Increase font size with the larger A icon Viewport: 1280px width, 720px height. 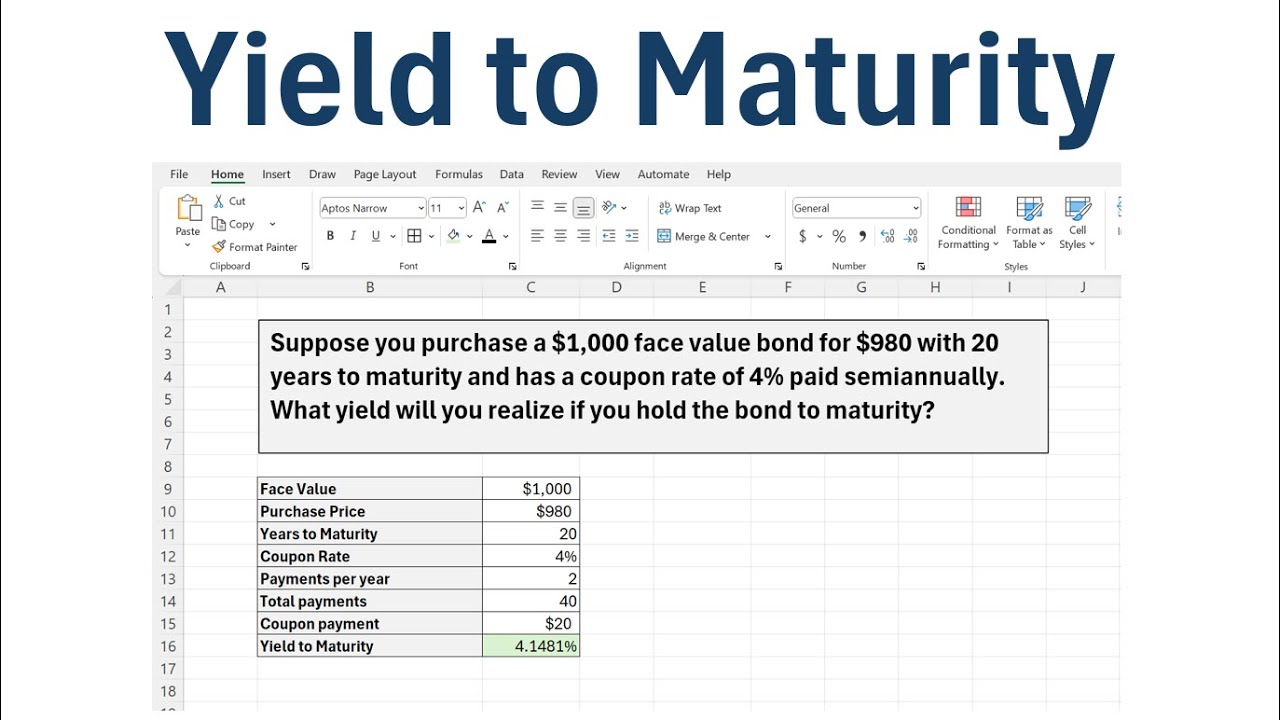click(479, 208)
